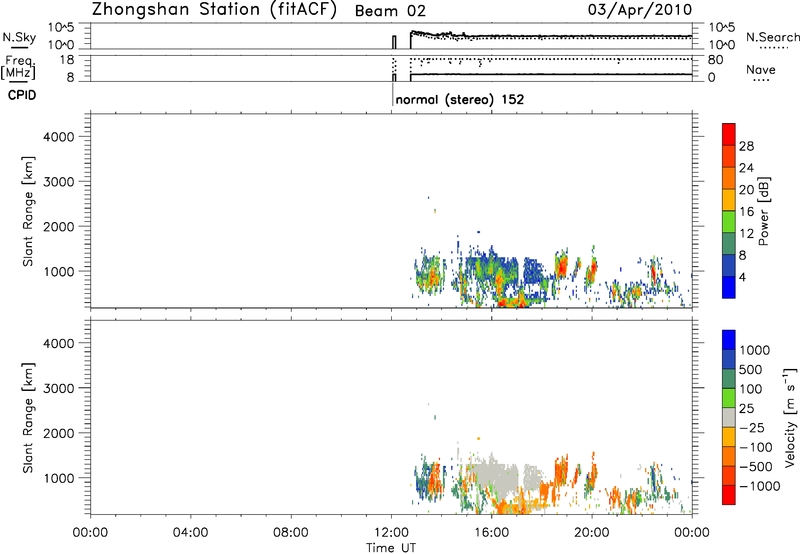Click the frequency value 18 label

click(x=68, y=60)
